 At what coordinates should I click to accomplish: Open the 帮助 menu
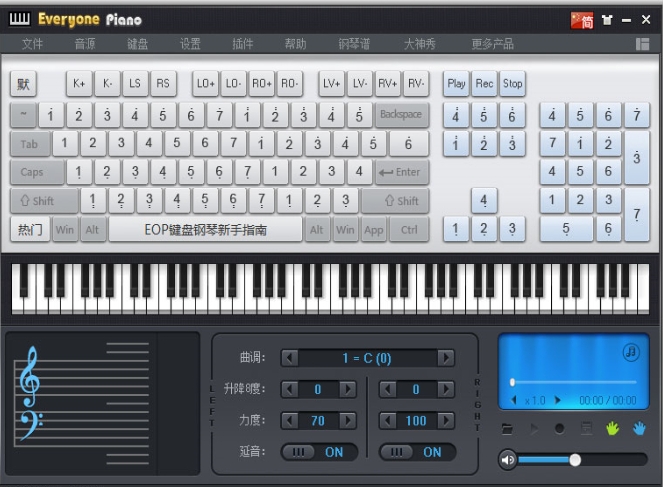coord(295,44)
